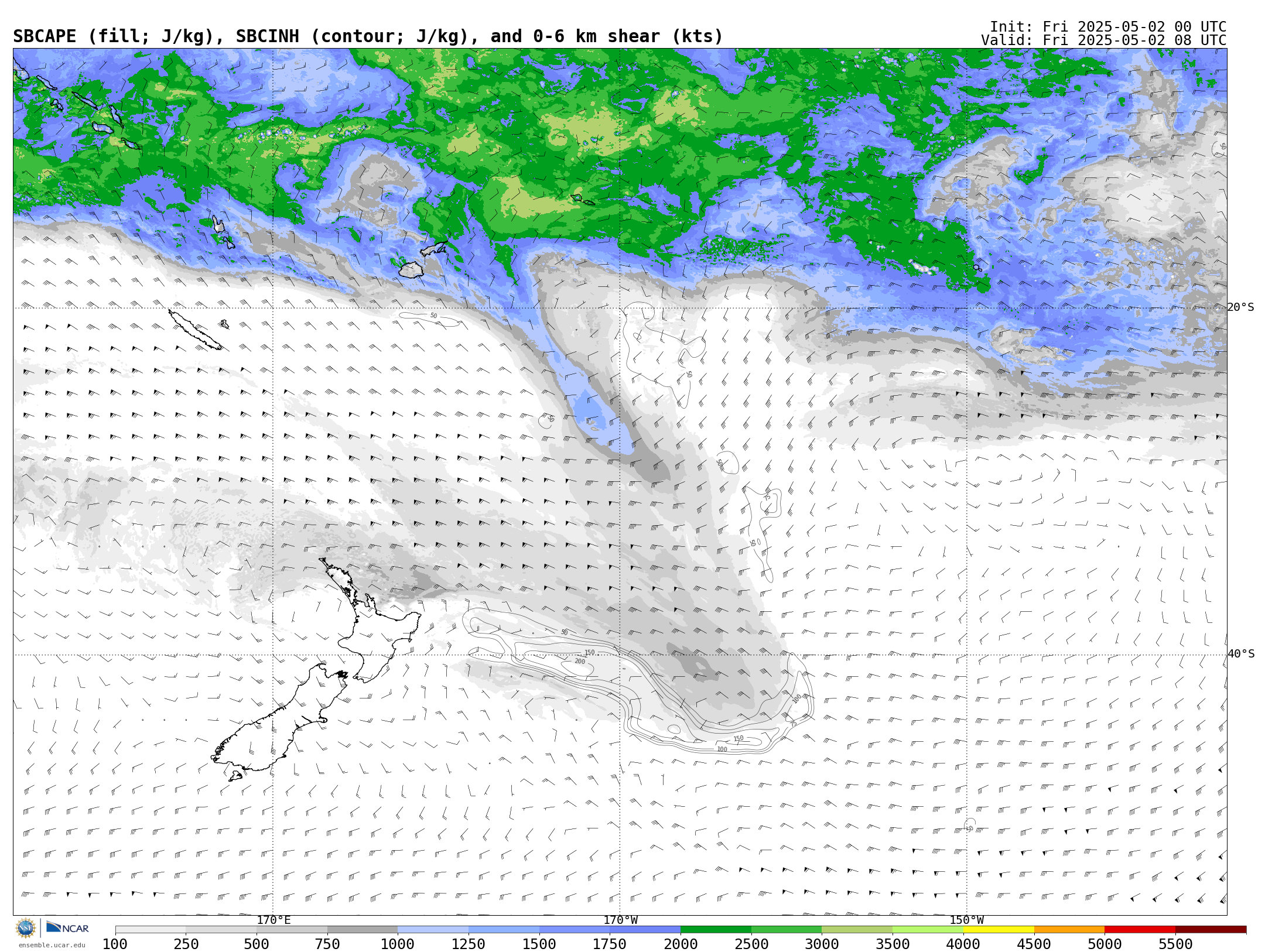Click the 5000 colorbar tick label
1265x952 pixels.
[x=1105, y=944]
